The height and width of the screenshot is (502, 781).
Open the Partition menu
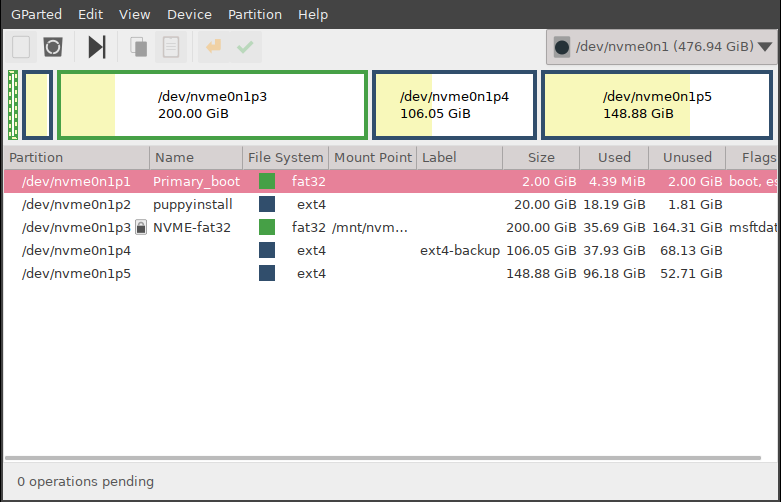point(255,14)
